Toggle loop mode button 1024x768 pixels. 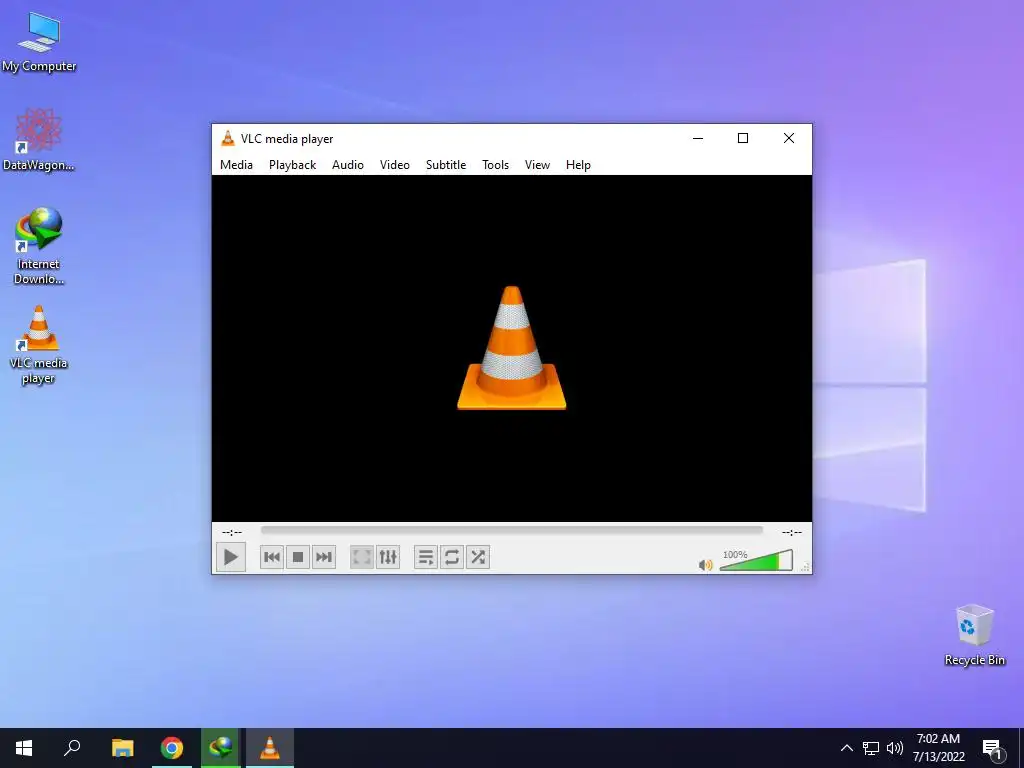click(x=452, y=557)
